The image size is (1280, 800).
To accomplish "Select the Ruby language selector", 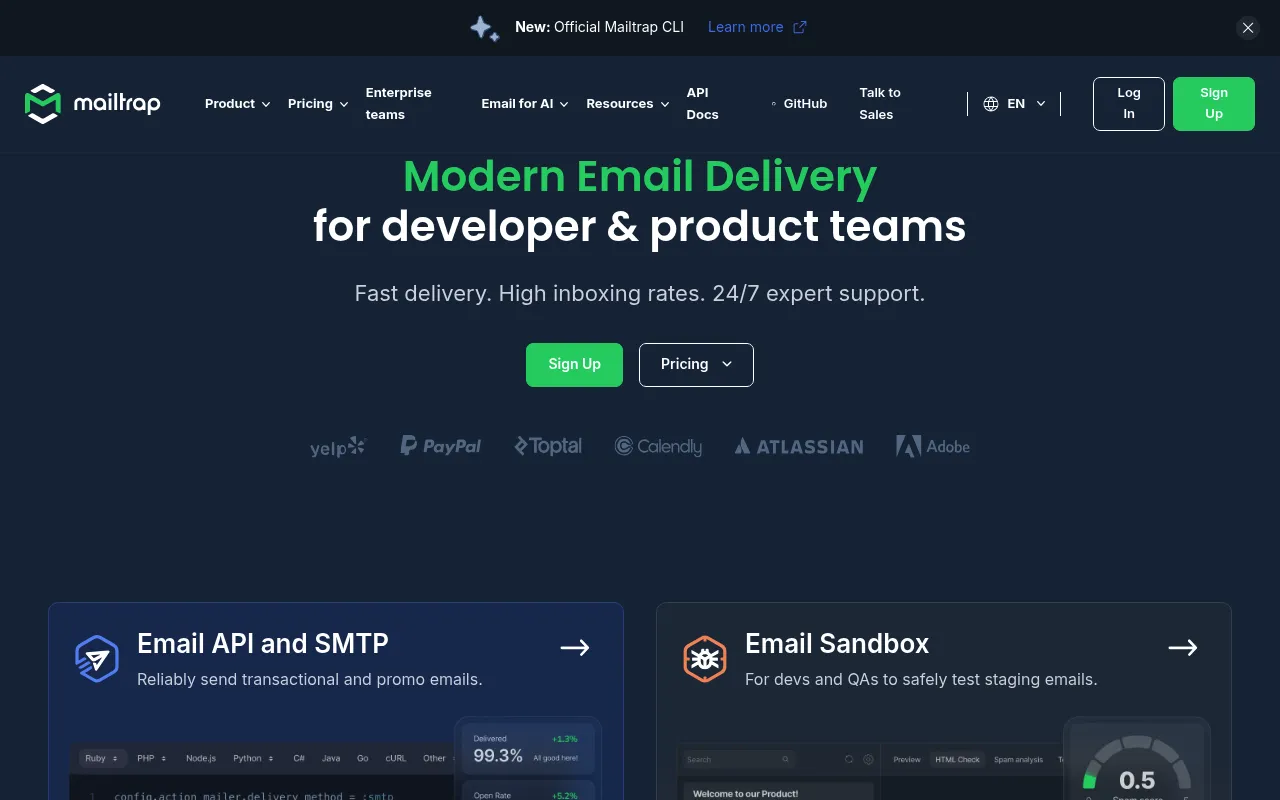I will (102, 759).
